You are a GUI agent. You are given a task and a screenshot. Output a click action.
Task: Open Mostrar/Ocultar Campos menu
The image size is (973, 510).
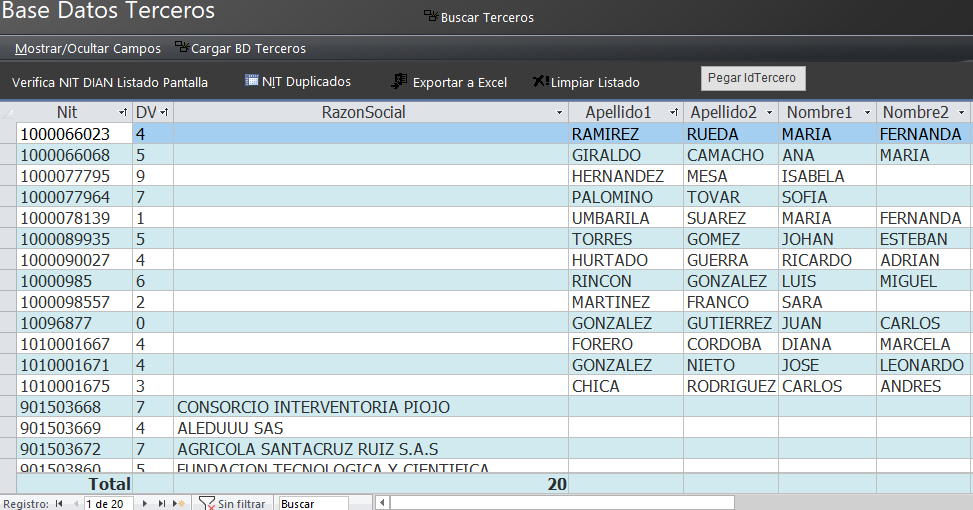[88, 48]
